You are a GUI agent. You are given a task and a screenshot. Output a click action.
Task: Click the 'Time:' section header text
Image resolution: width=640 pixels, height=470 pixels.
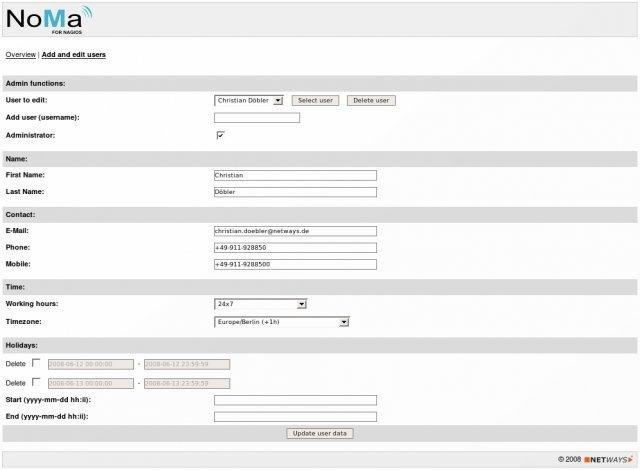tap(15, 287)
